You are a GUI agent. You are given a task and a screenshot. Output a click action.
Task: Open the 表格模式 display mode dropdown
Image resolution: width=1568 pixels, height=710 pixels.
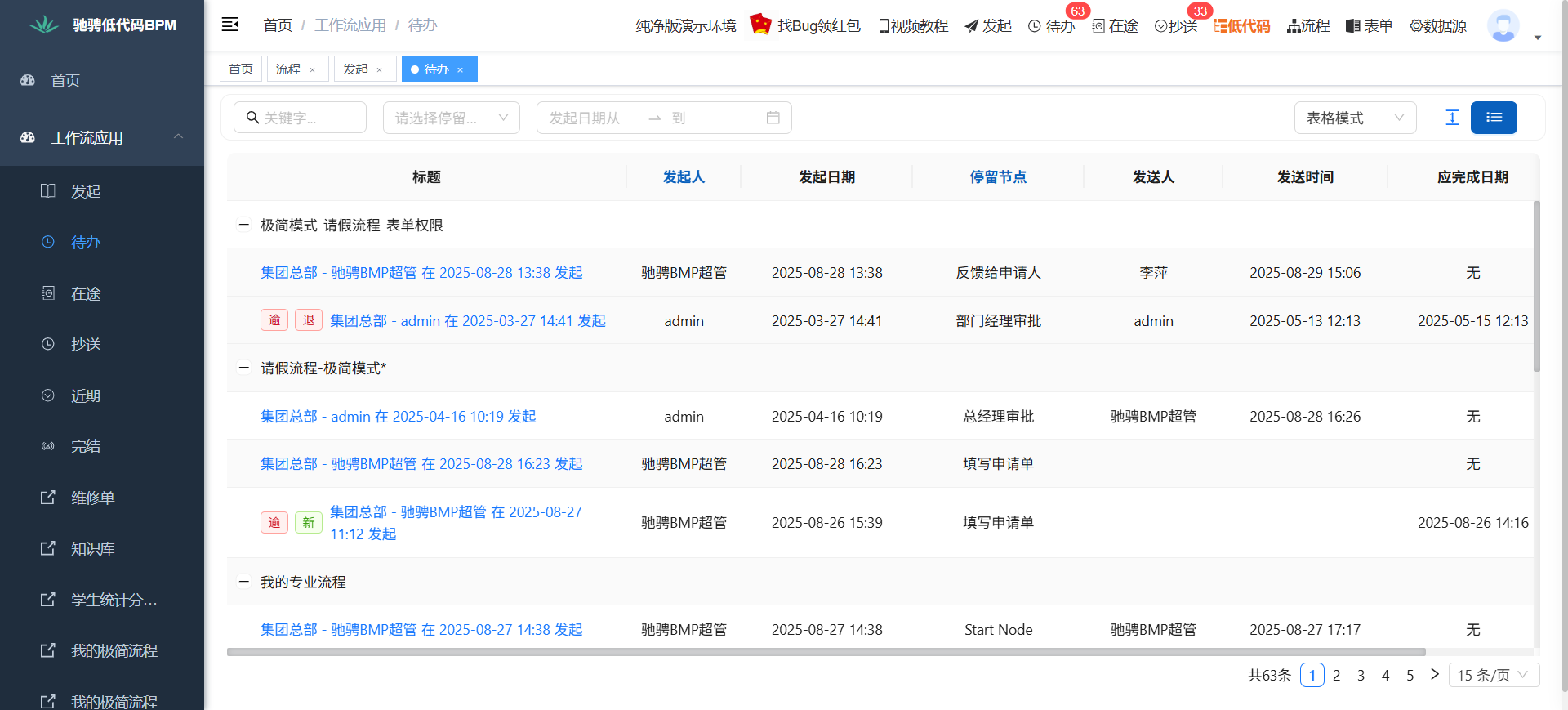(x=1355, y=118)
